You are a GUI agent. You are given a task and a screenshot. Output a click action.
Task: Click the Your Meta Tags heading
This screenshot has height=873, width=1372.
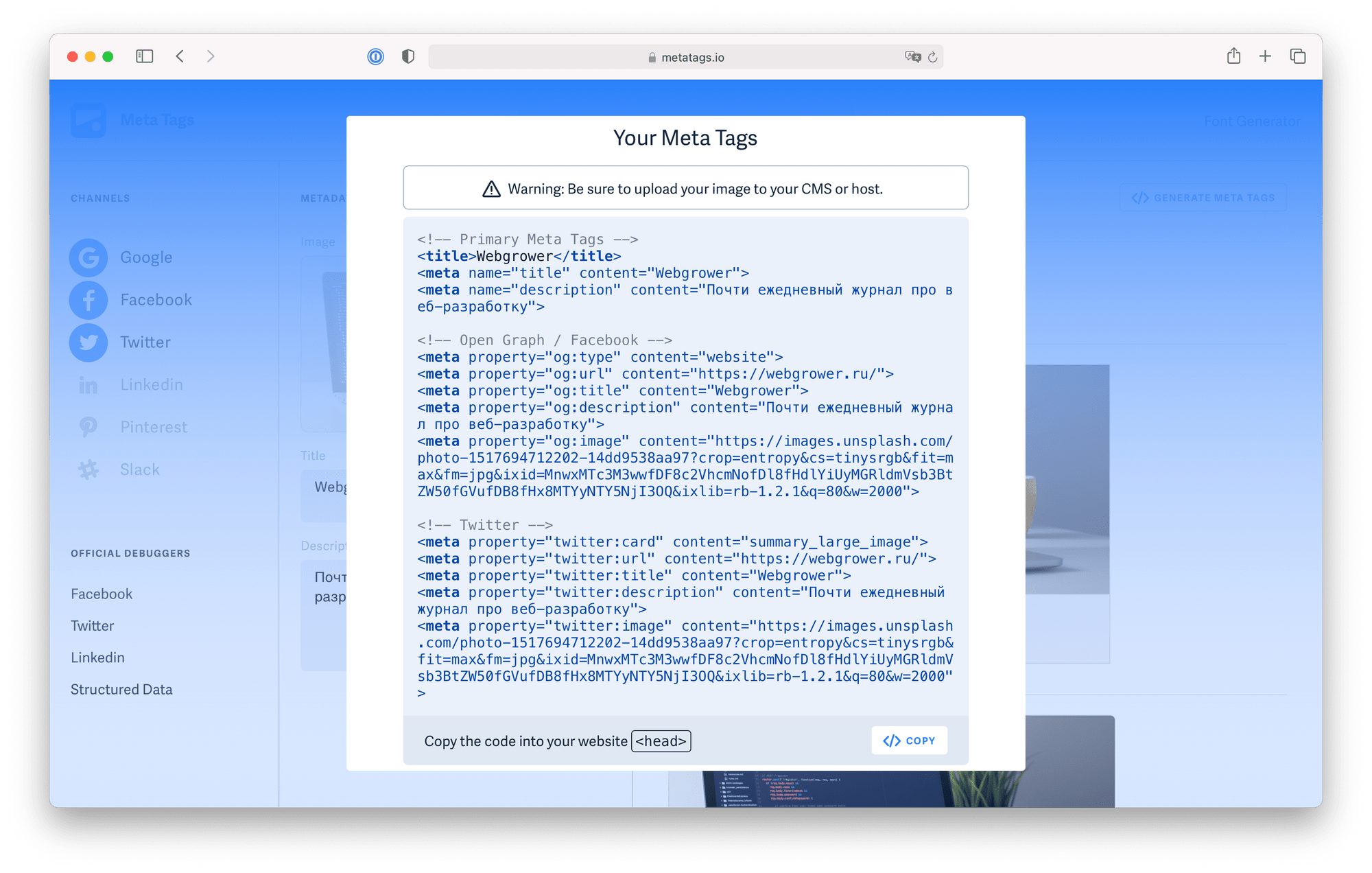685,138
